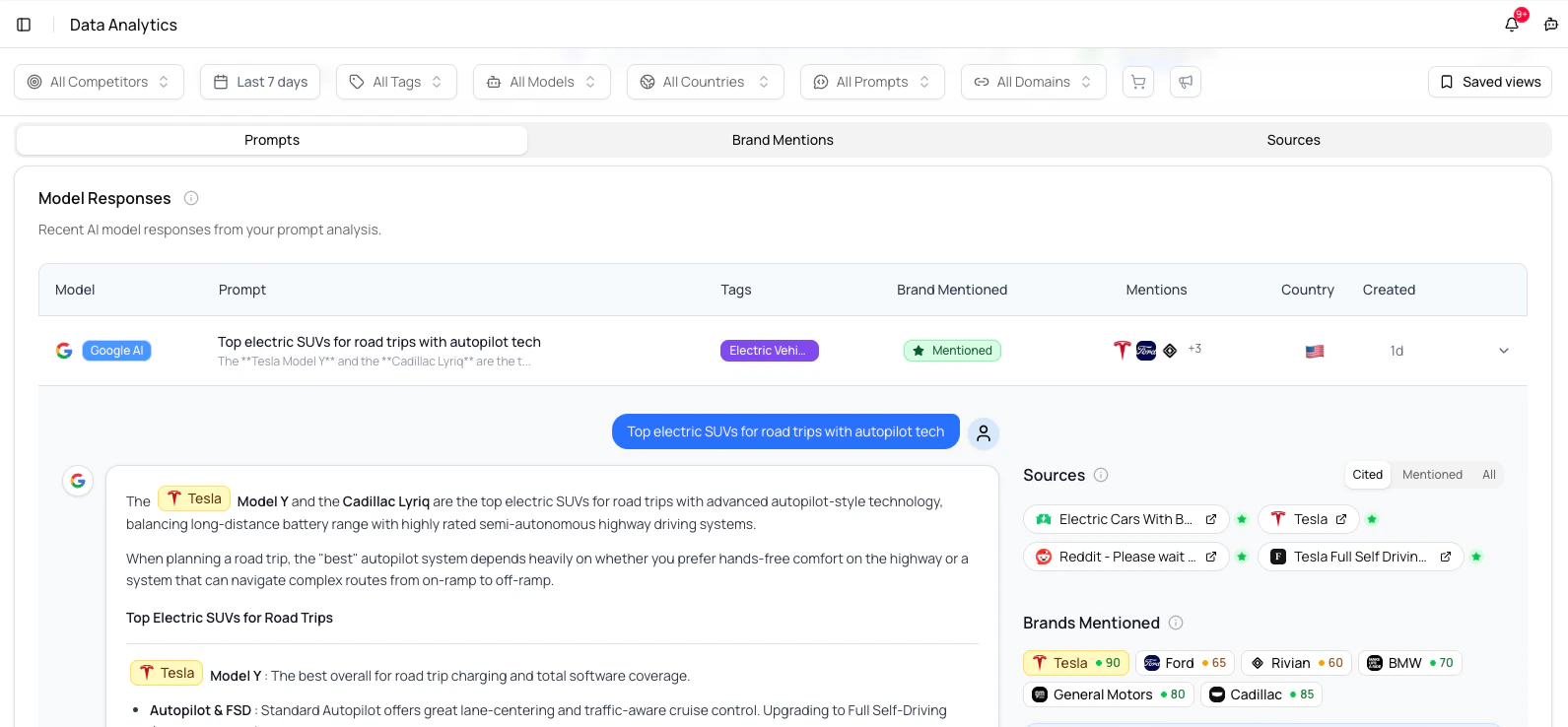Image resolution: width=1568 pixels, height=727 pixels.
Task: Open the All Domains dropdown
Action: (x=1034, y=82)
